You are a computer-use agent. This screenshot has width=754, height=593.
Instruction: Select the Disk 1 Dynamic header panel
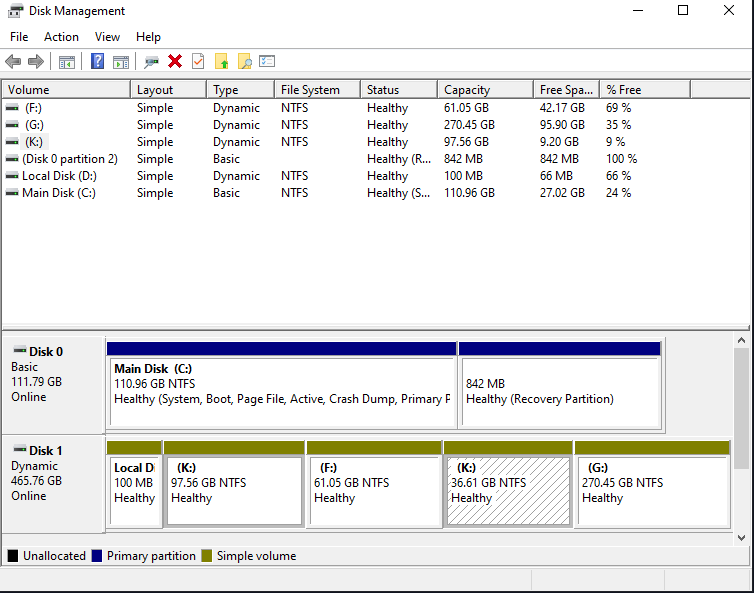53,484
